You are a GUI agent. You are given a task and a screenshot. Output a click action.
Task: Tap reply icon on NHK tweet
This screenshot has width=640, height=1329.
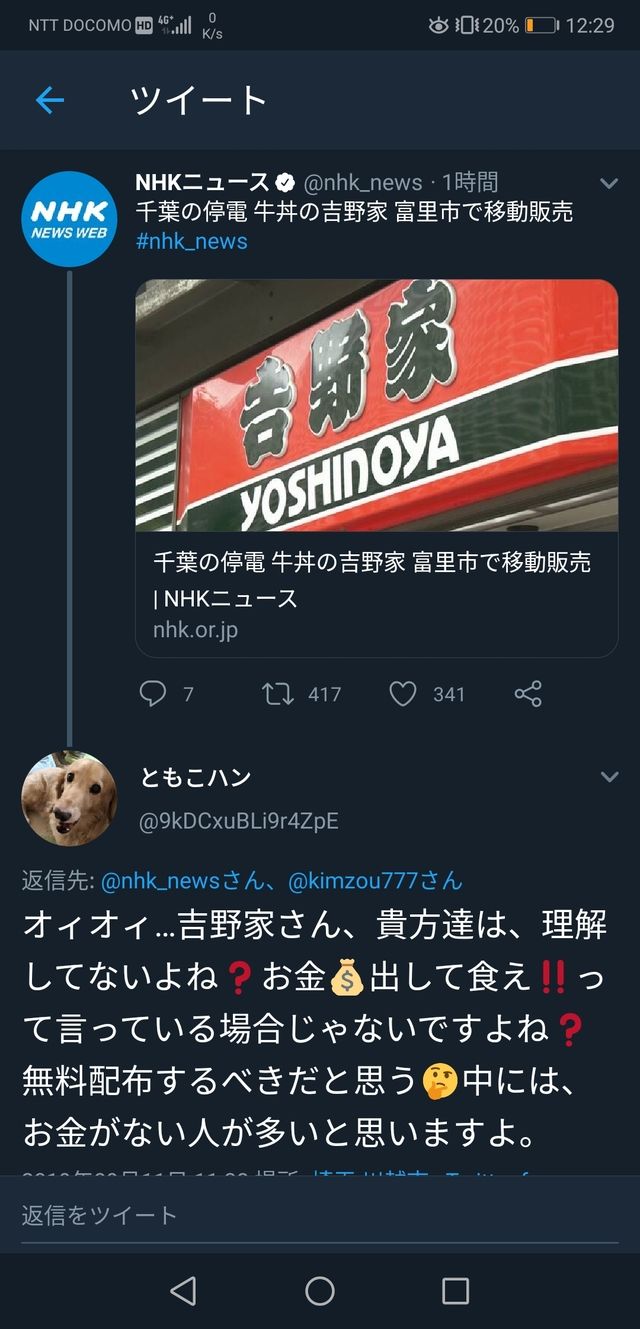click(153, 693)
